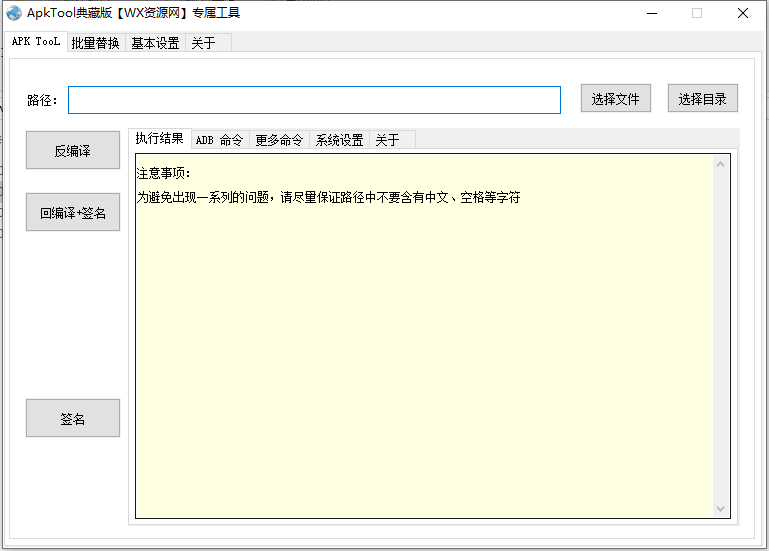This screenshot has width=769, height=551.
Task: Open the 系统设置 tab
Action: point(339,140)
